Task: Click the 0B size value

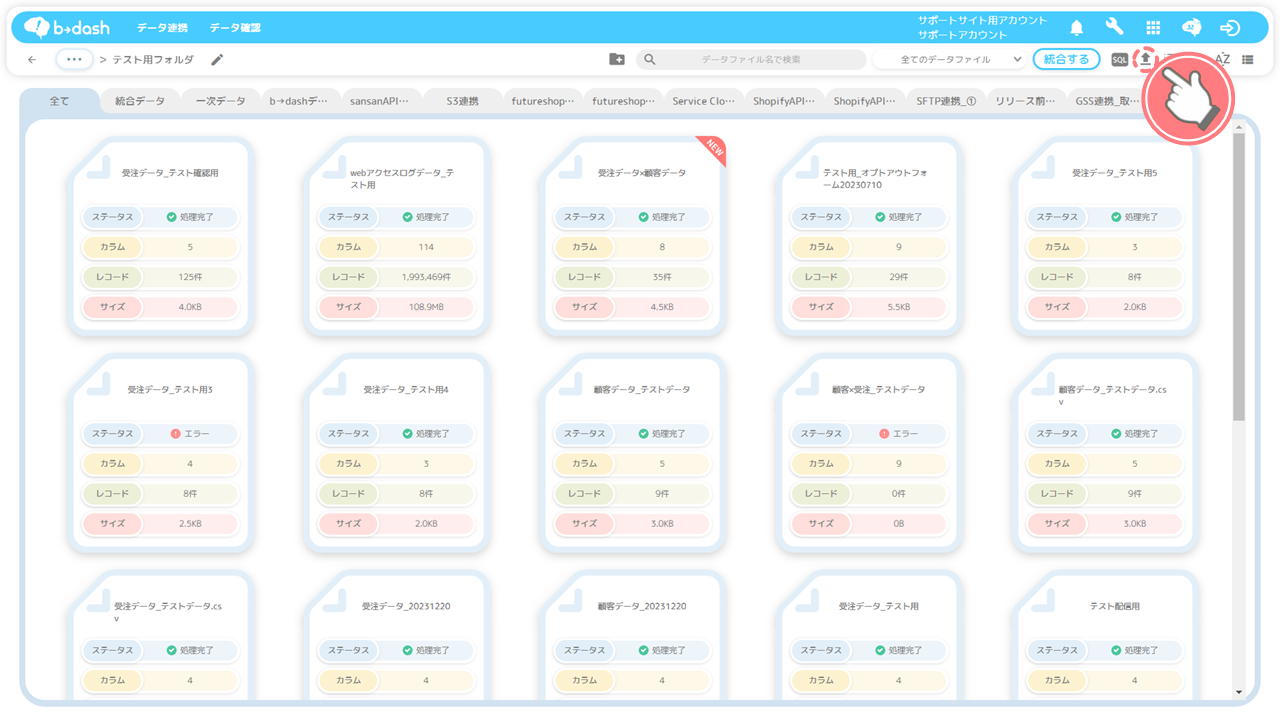Action: point(899,524)
